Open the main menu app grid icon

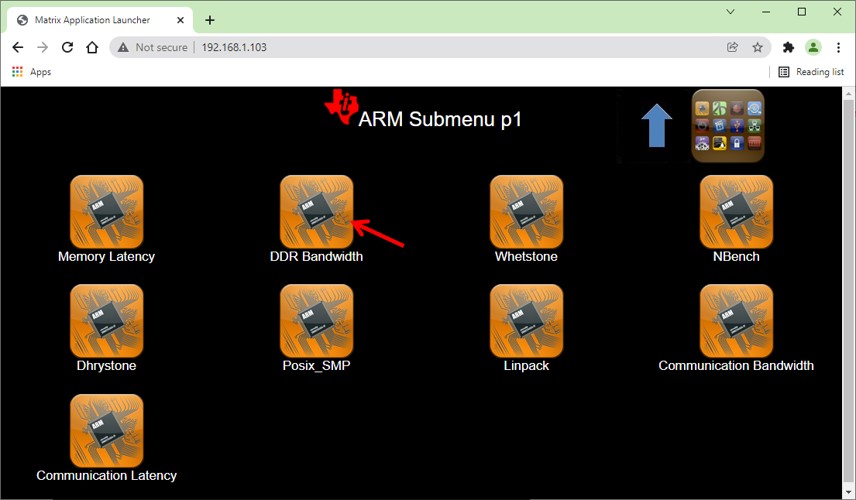tap(728, 126)
